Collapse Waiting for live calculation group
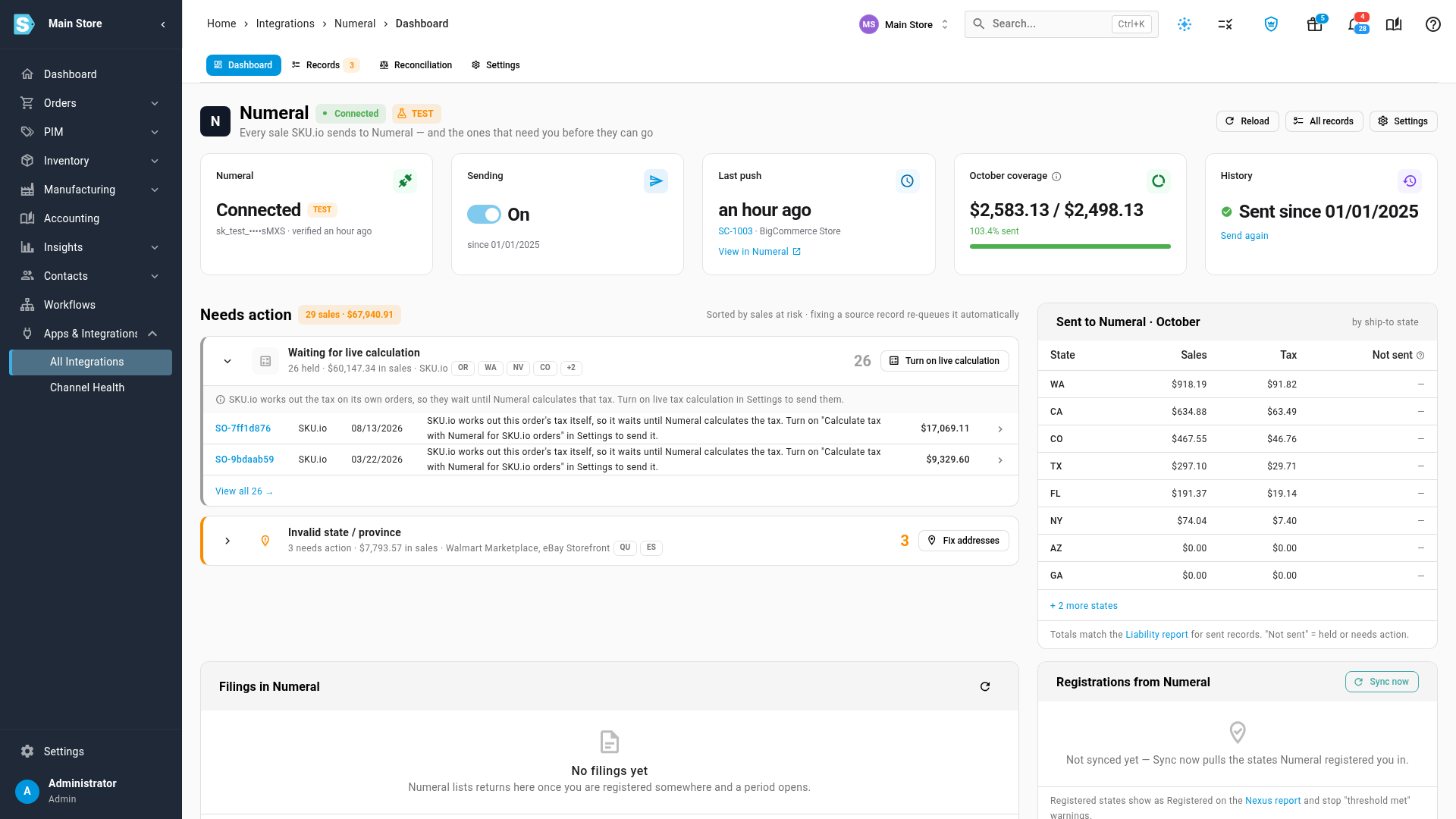 [x=227, y=361]
